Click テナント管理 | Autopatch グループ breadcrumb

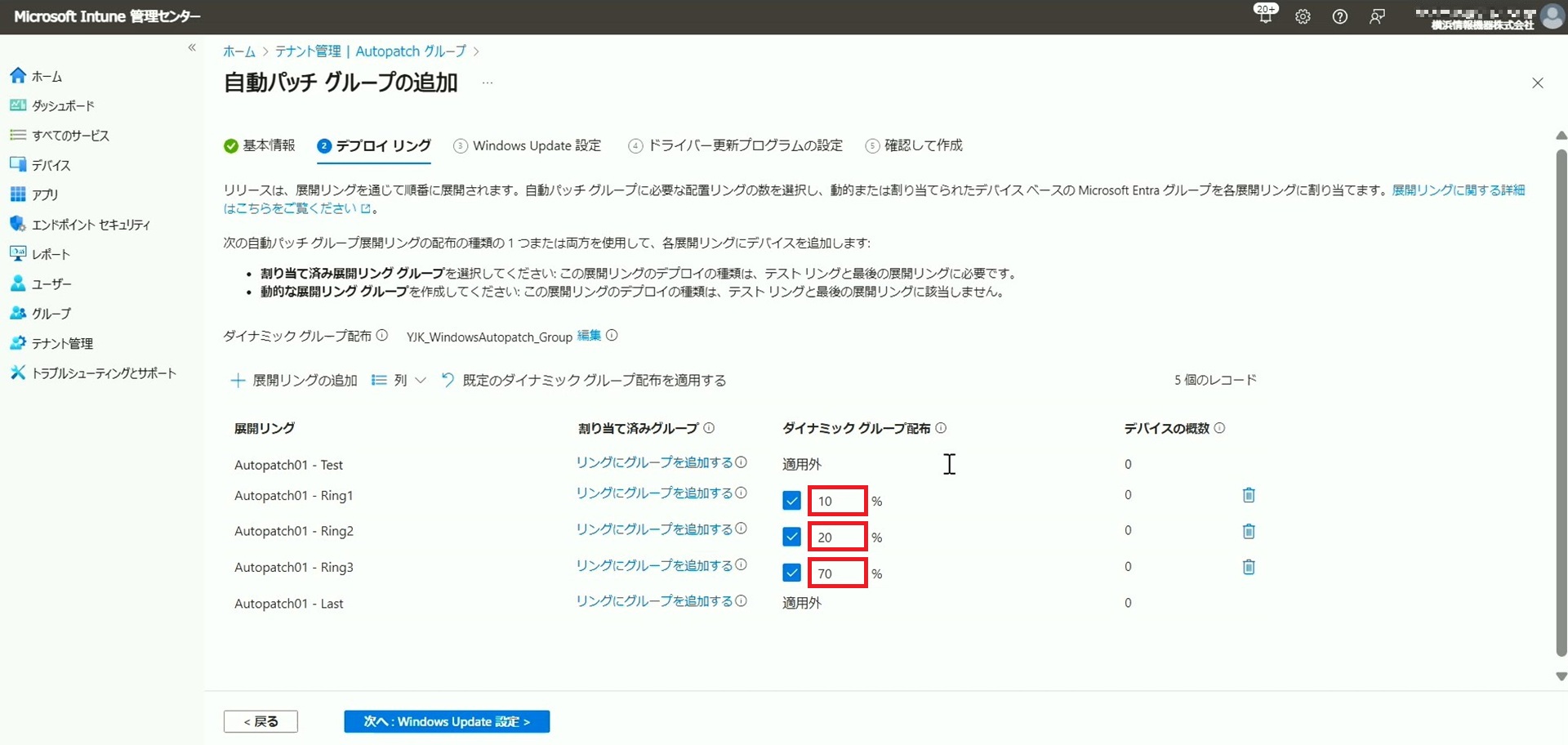(371, 51)
